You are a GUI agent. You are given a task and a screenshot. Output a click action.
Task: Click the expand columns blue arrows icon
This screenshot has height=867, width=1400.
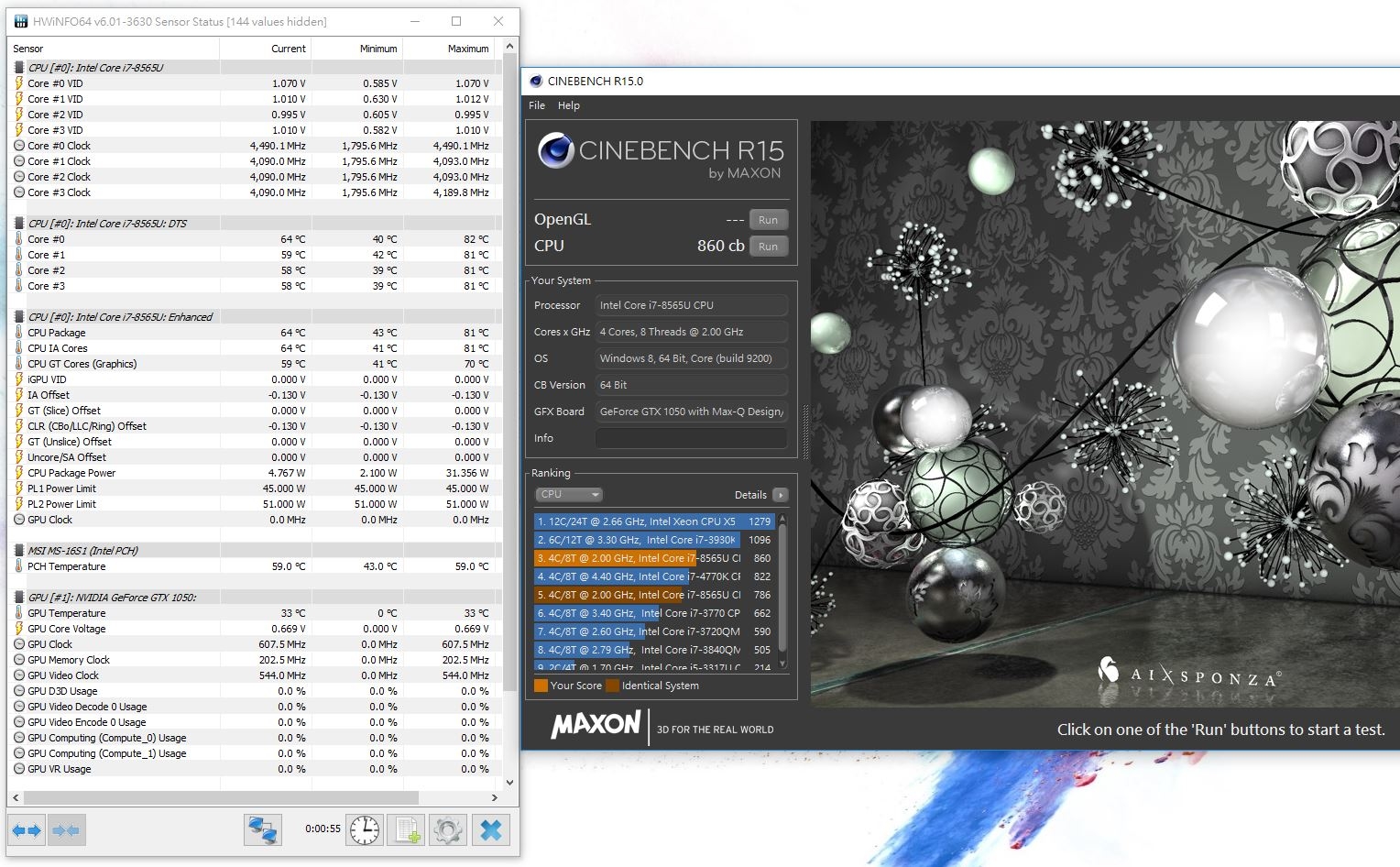(x=26, y=830)
